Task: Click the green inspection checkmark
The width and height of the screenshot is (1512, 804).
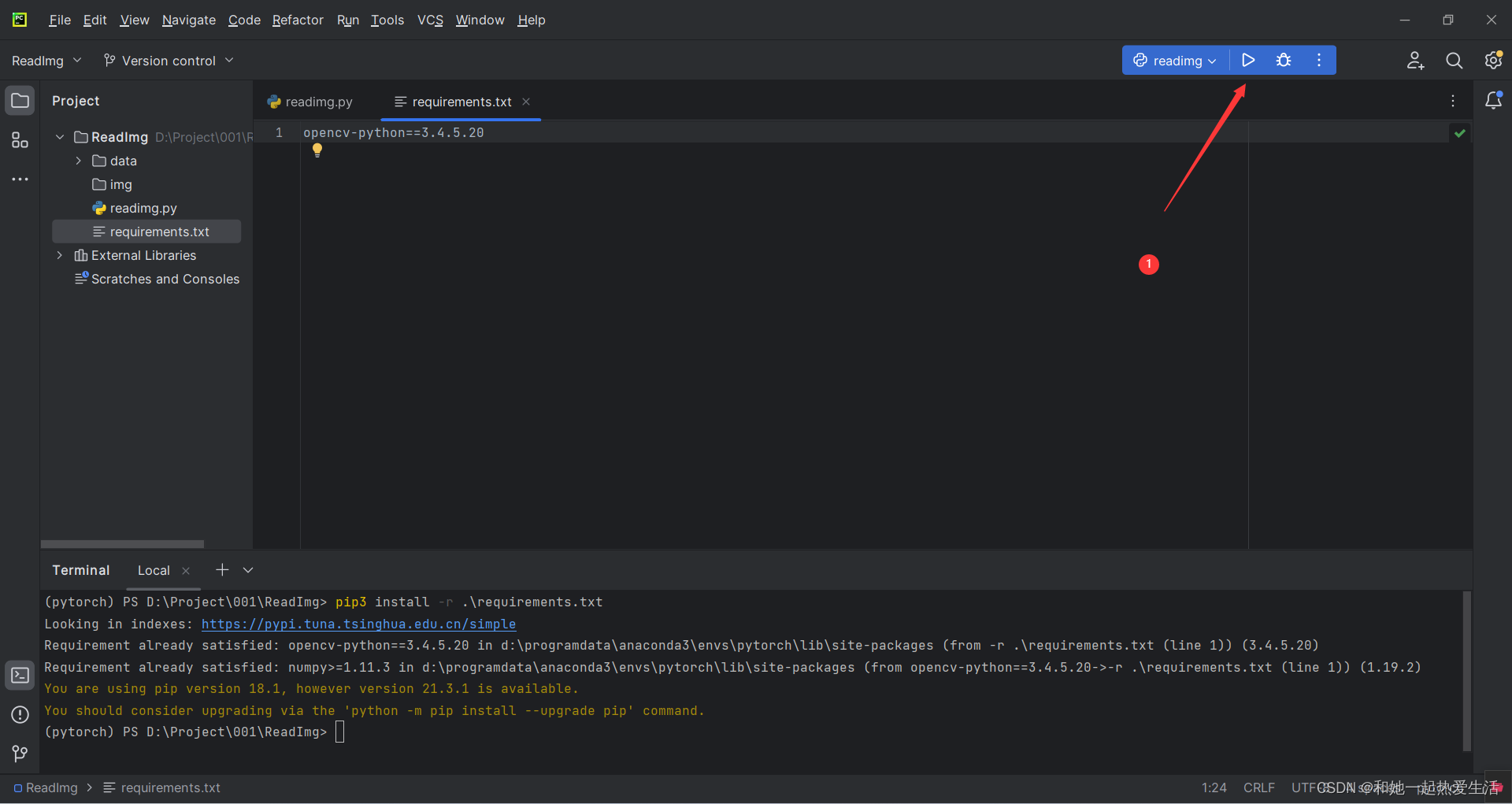Action: point(1460,133)
